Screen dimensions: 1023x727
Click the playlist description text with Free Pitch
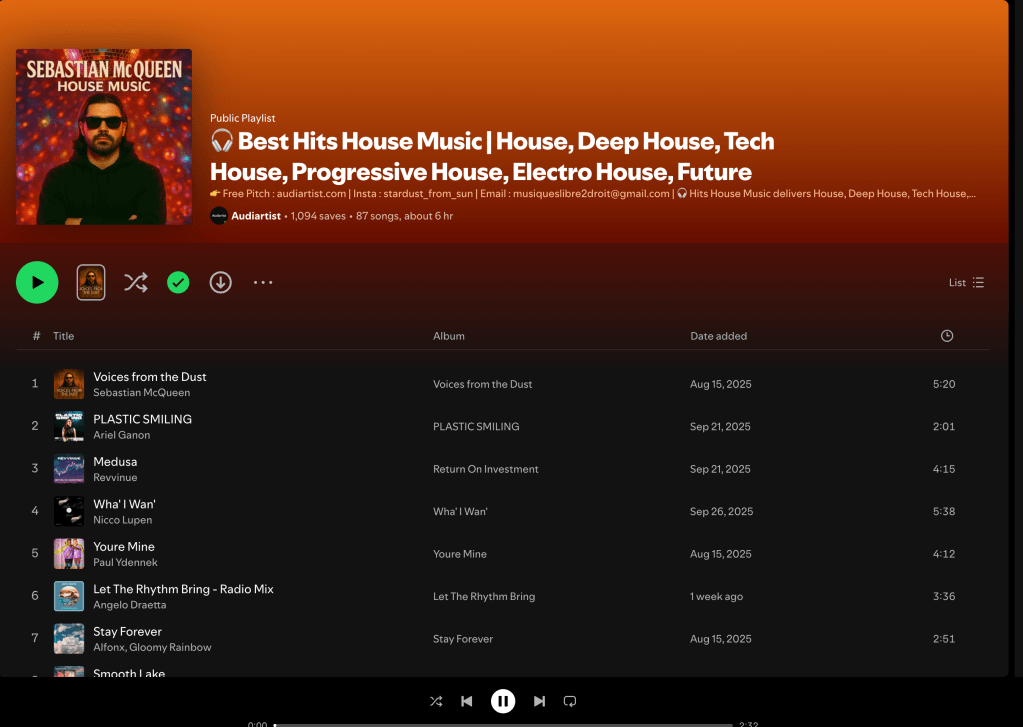(x=592, y=194)
